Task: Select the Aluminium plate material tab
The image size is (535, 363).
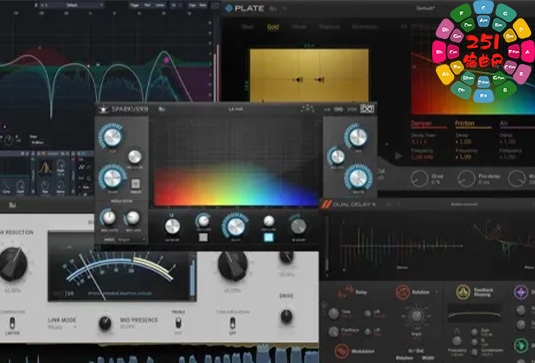Action: 365,27
